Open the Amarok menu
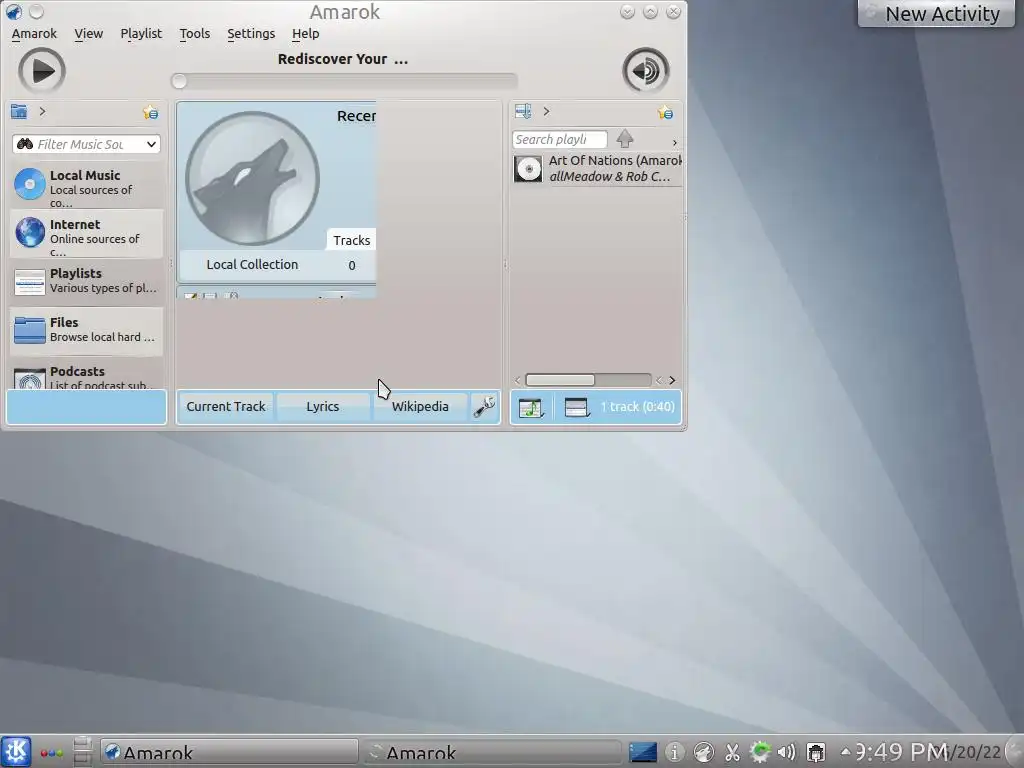Image resolution: width=1024 pixels, height=768 pixels. coord(34,33)
